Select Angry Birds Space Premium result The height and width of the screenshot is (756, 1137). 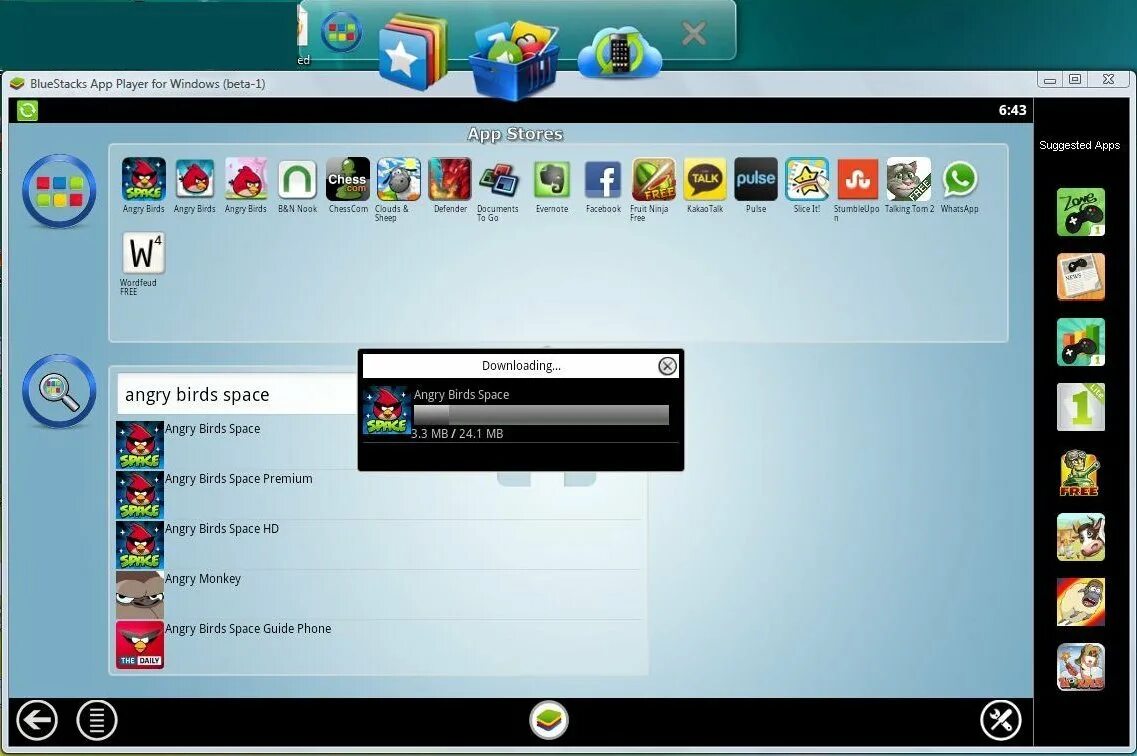tap(378, 495)
